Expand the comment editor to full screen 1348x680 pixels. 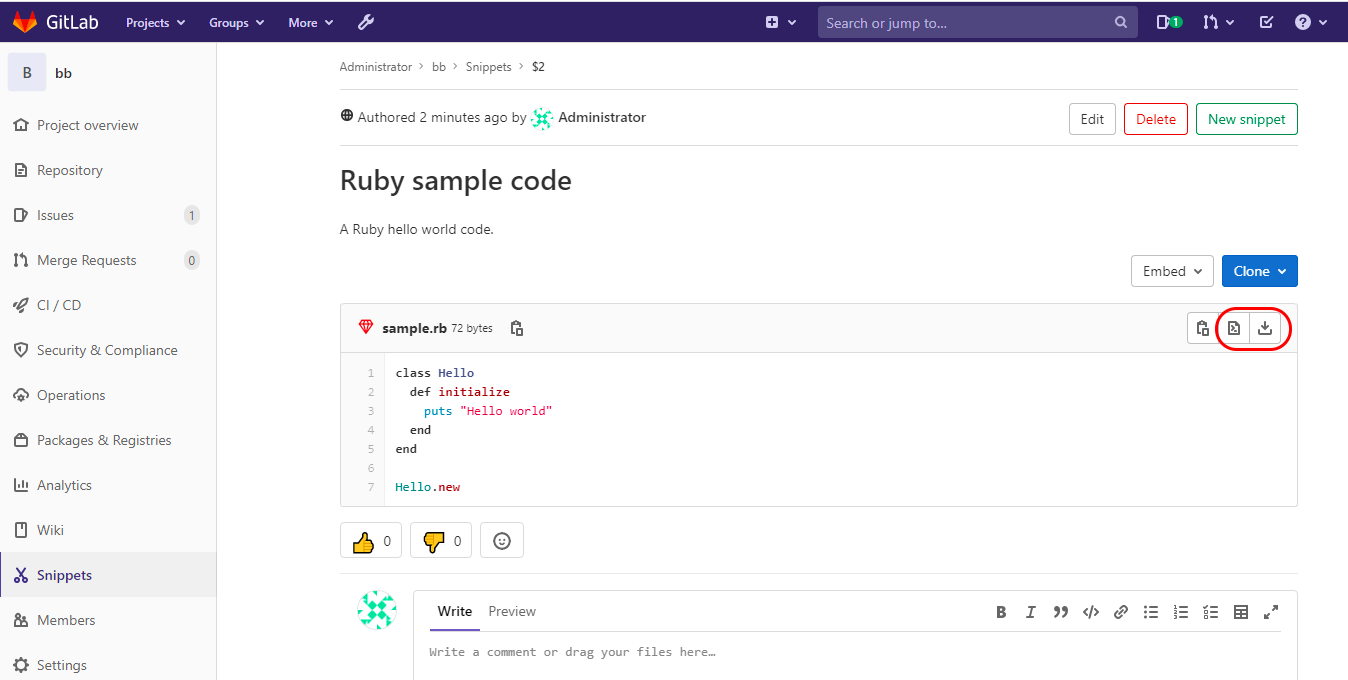pos(1271,612)
